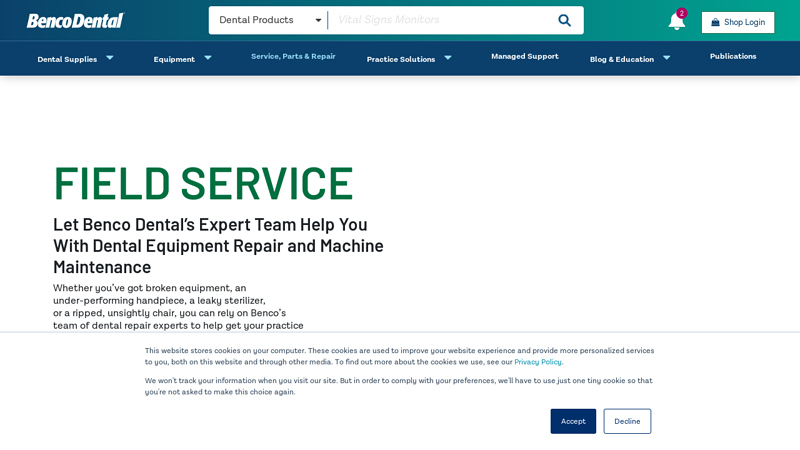The height and width of the screenshot is (450, 800).
Task: Open the Equipment menu
Action: coord(174,59)
